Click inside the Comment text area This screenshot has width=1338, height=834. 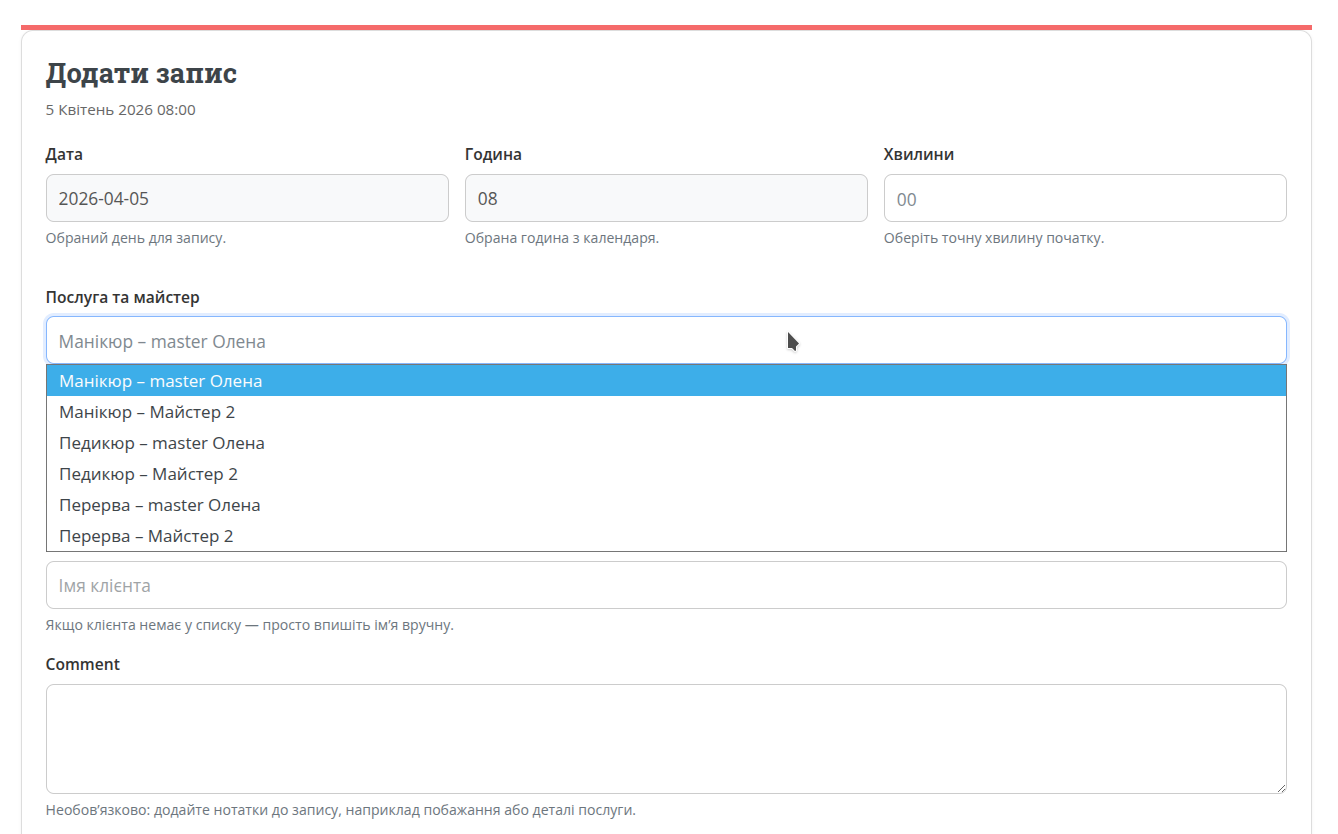pos(666,738)
